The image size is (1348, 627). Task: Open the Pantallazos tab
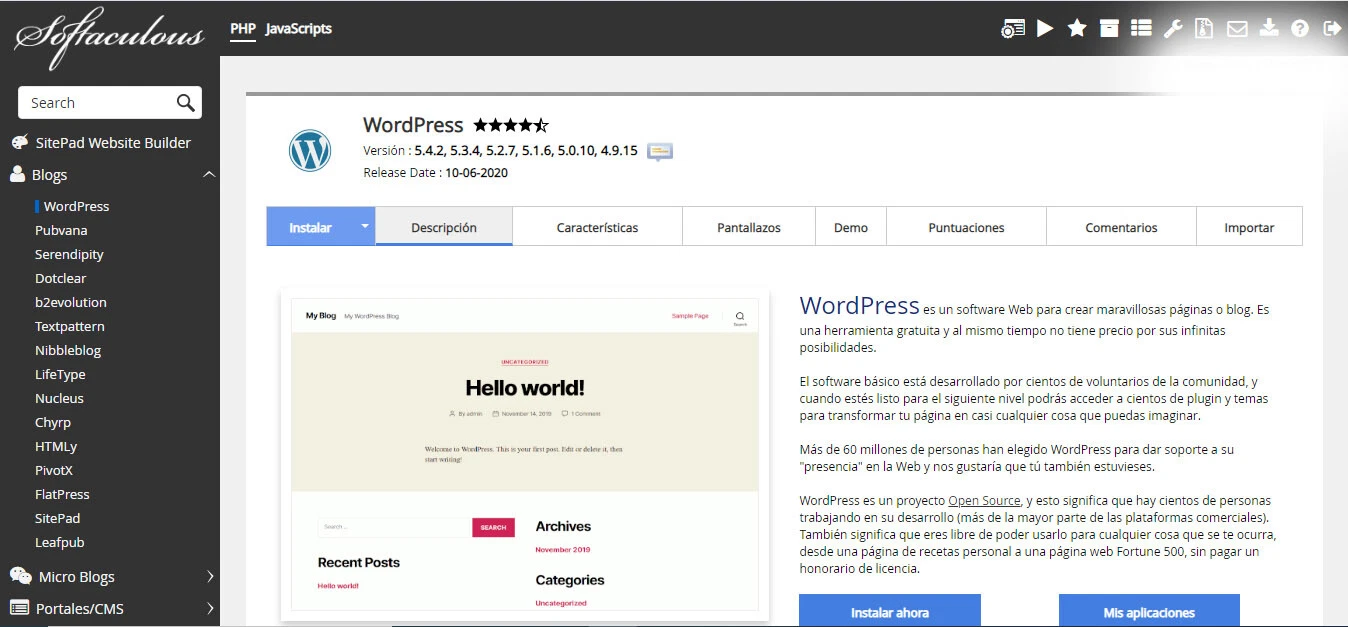pos(749,227)
